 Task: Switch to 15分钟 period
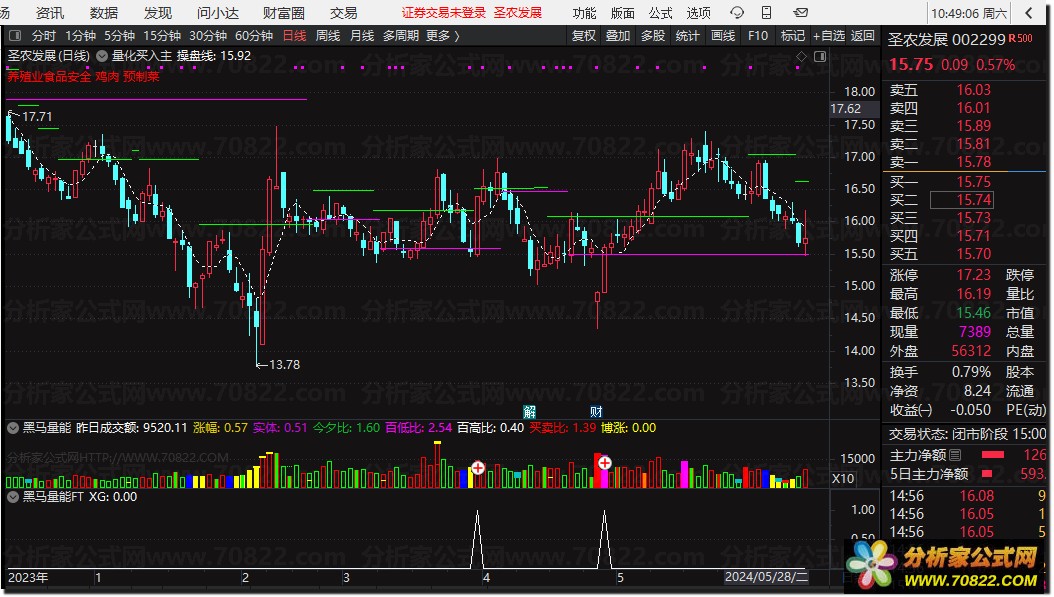(x=162, y=36)
